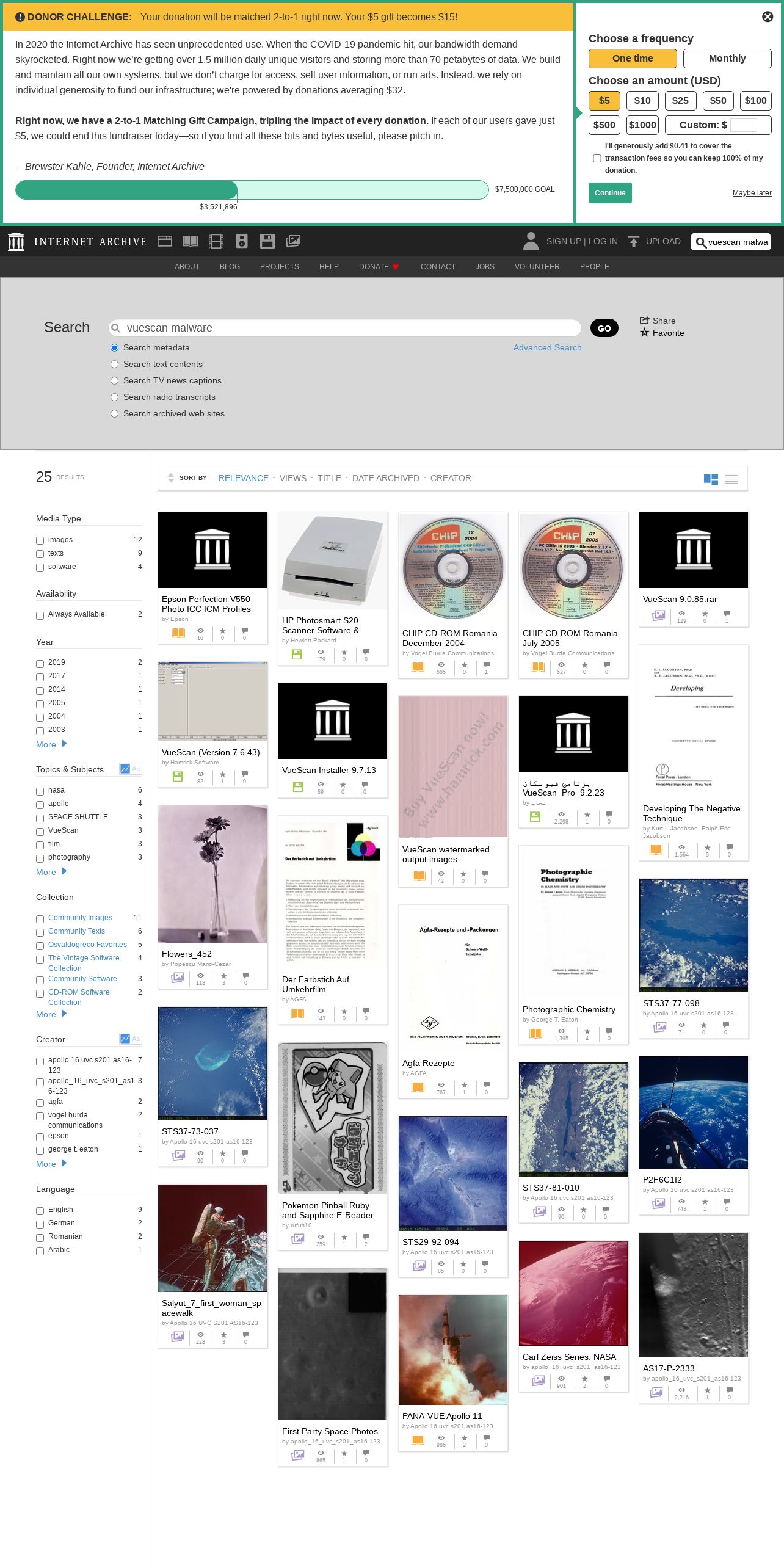Click the Continue donation button

[610, 193]
